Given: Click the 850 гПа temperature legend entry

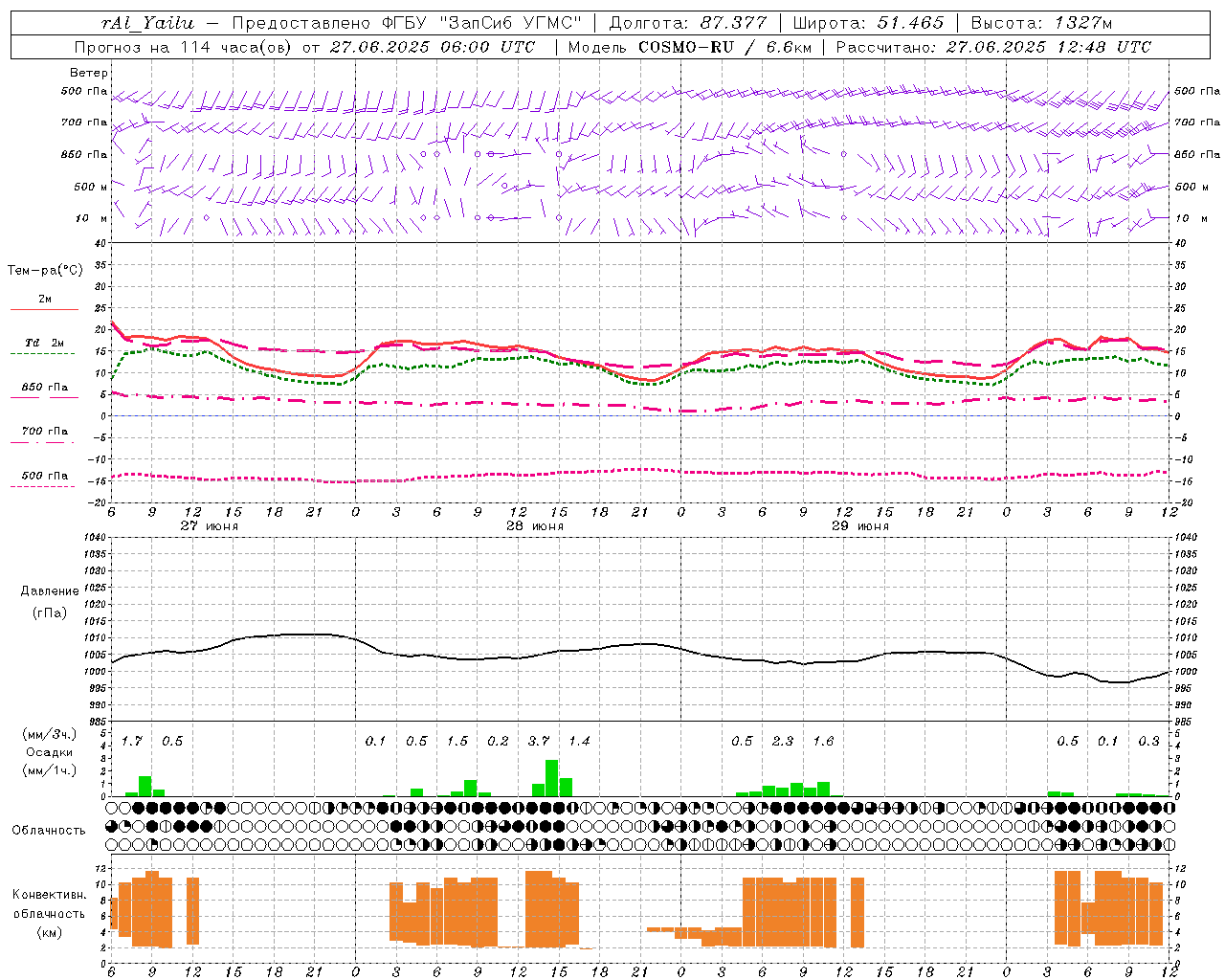Looking at the screenshot, I should click(45, 388).
